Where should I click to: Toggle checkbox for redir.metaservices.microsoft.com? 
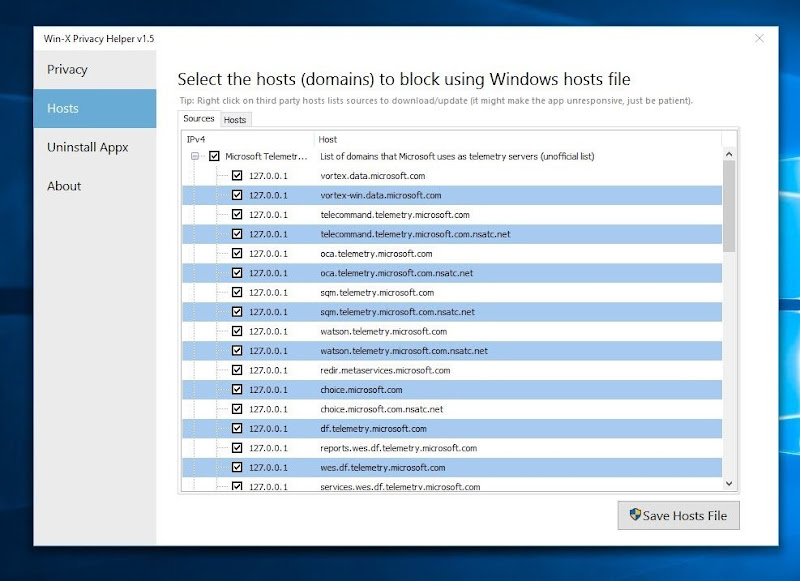point(237,370)
